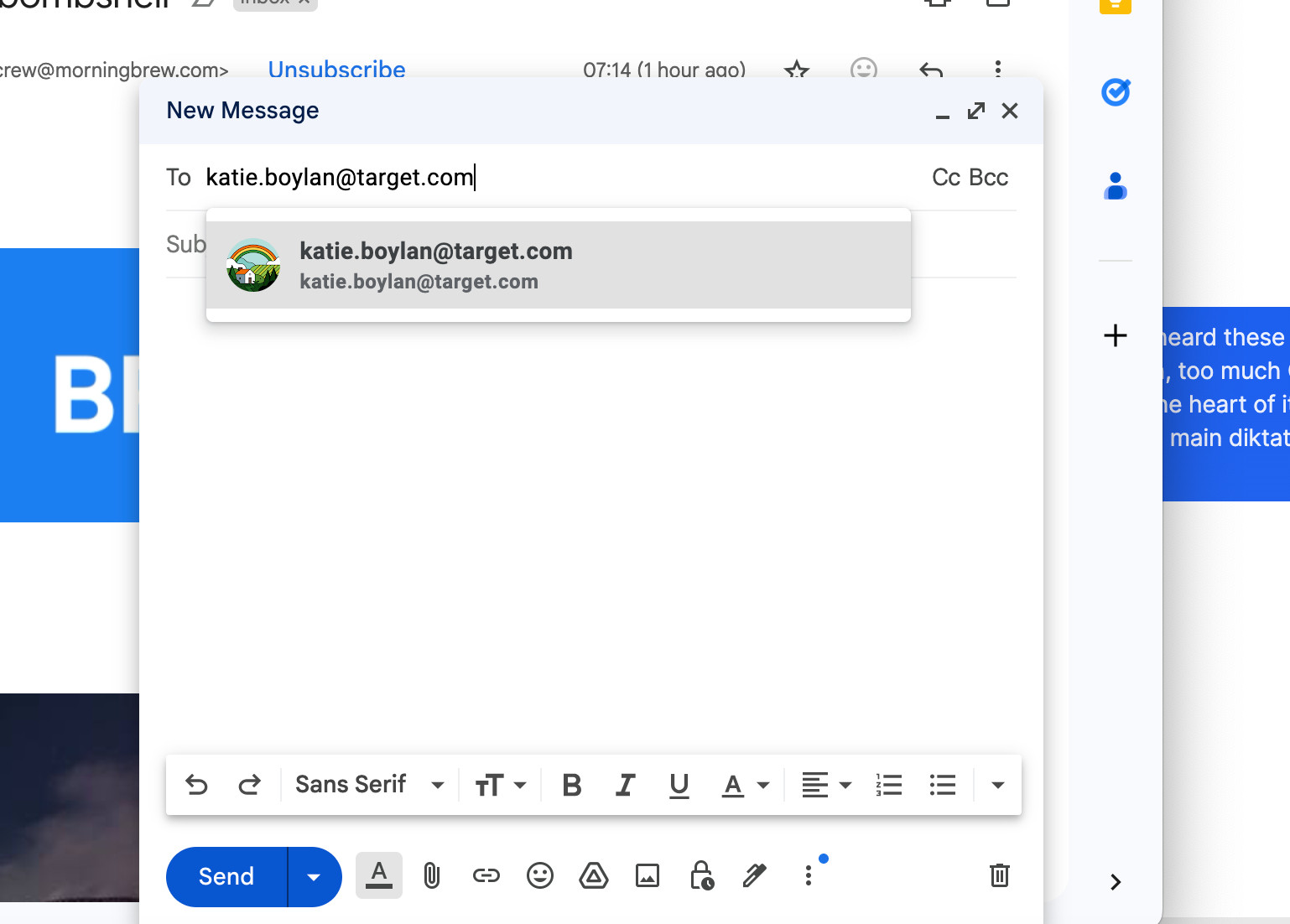
Task: Add Cc recipients
Action: pos(946,177)
